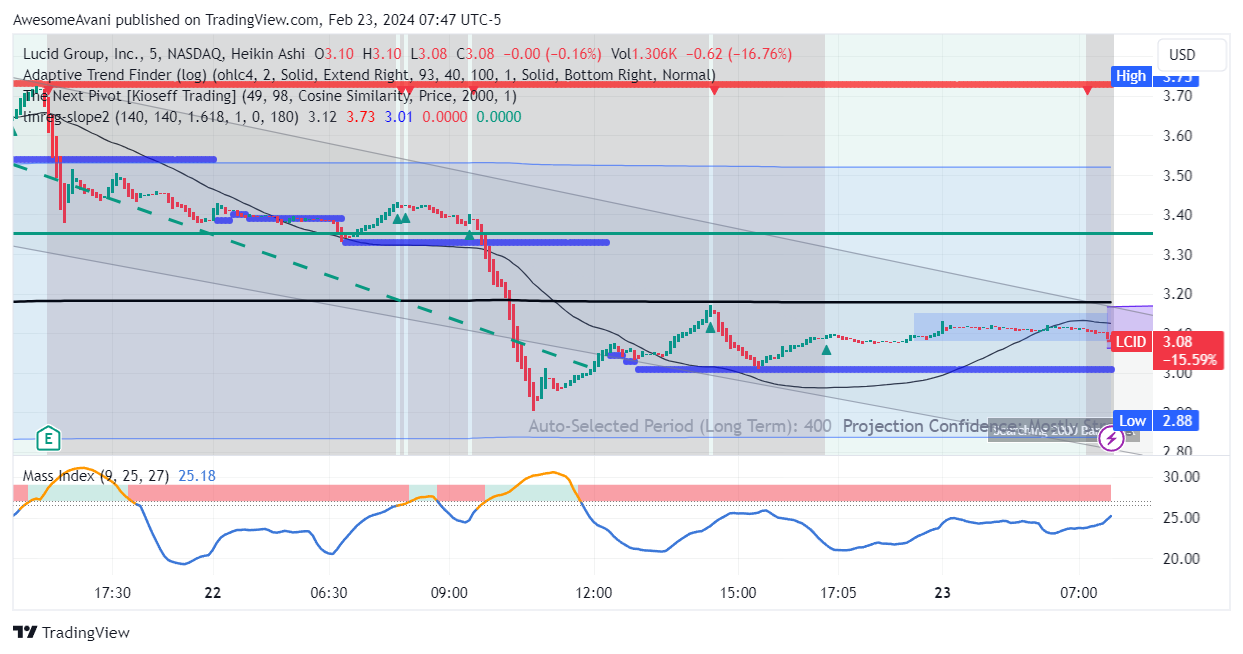The image size is (1243, 654).
Task: Click the bold 23 date label
Action: click(x=942, y=593)
